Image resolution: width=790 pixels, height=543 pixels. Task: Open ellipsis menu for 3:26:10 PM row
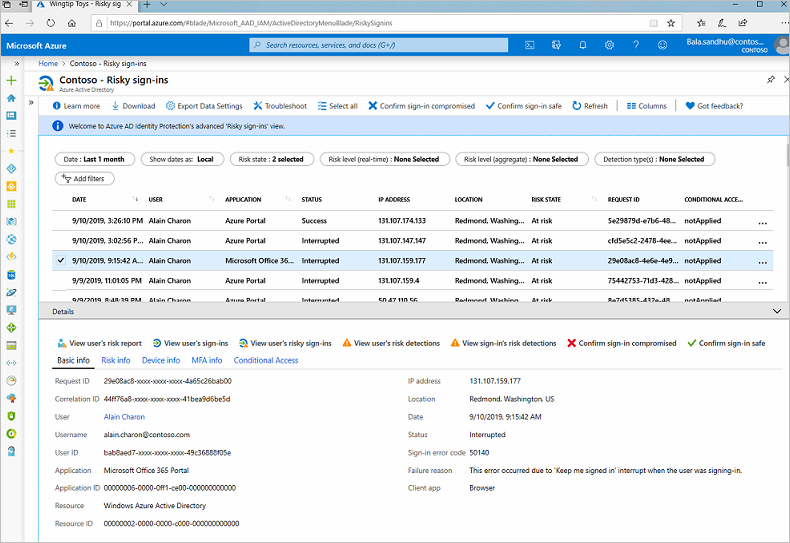pos(762,222)
